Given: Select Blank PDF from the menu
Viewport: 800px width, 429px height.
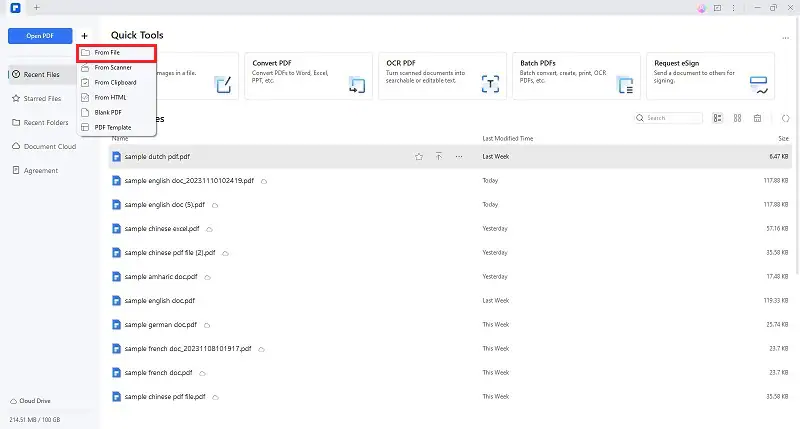Looking at the screenshot, I should pyautogui.click(x=108, y=112).
